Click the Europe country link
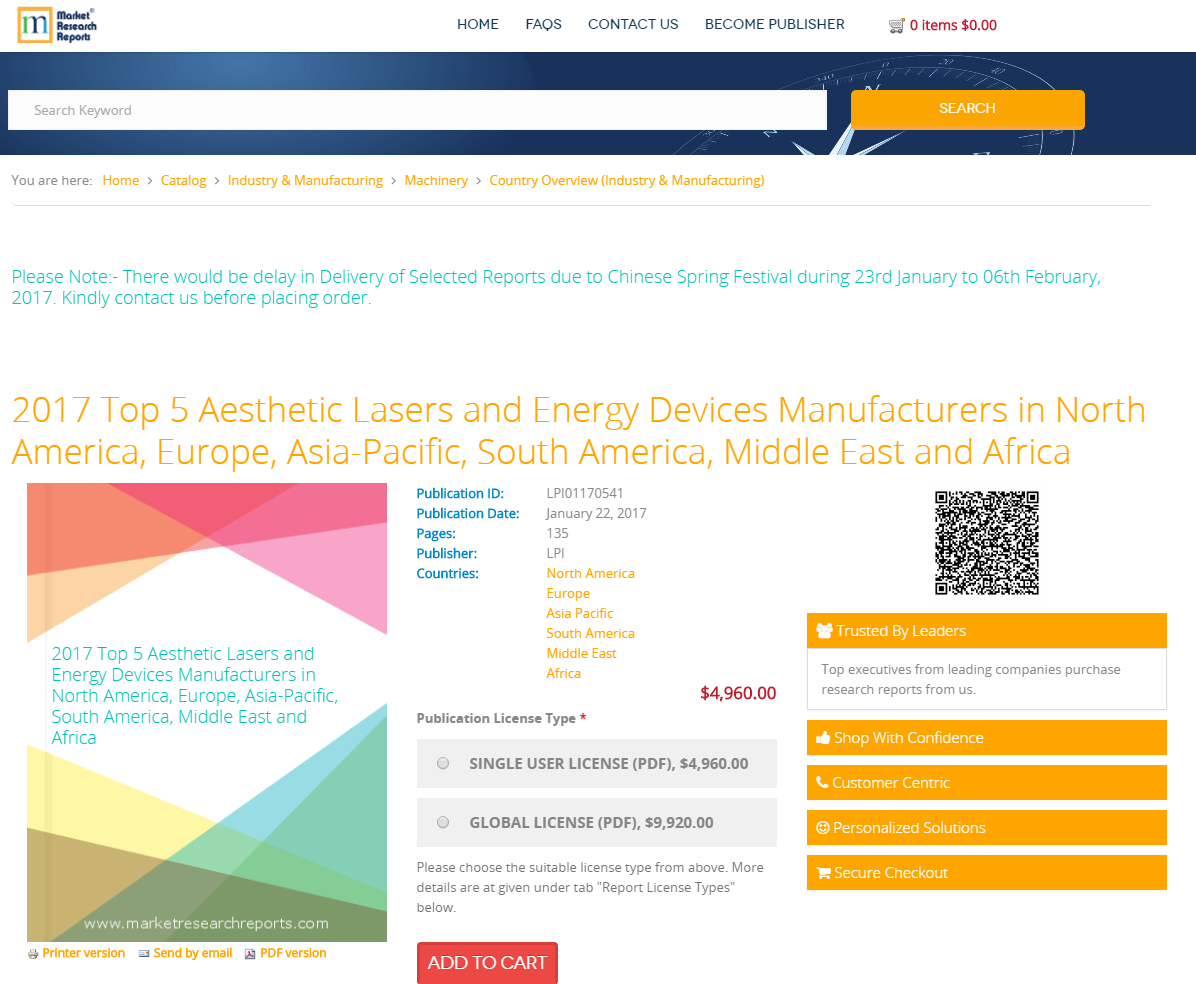The height and width of the screenshot is (984, 1196). point(568,593)
